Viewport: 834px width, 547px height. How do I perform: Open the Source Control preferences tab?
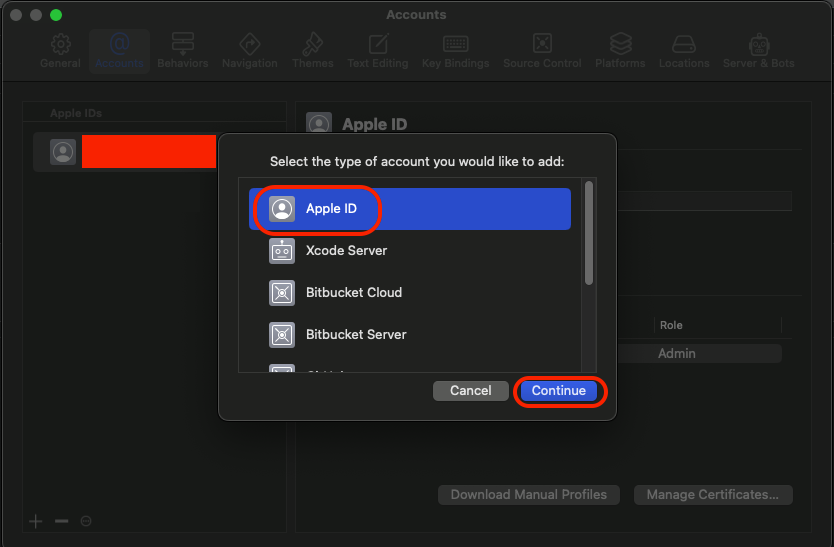(x=542, y=51)
